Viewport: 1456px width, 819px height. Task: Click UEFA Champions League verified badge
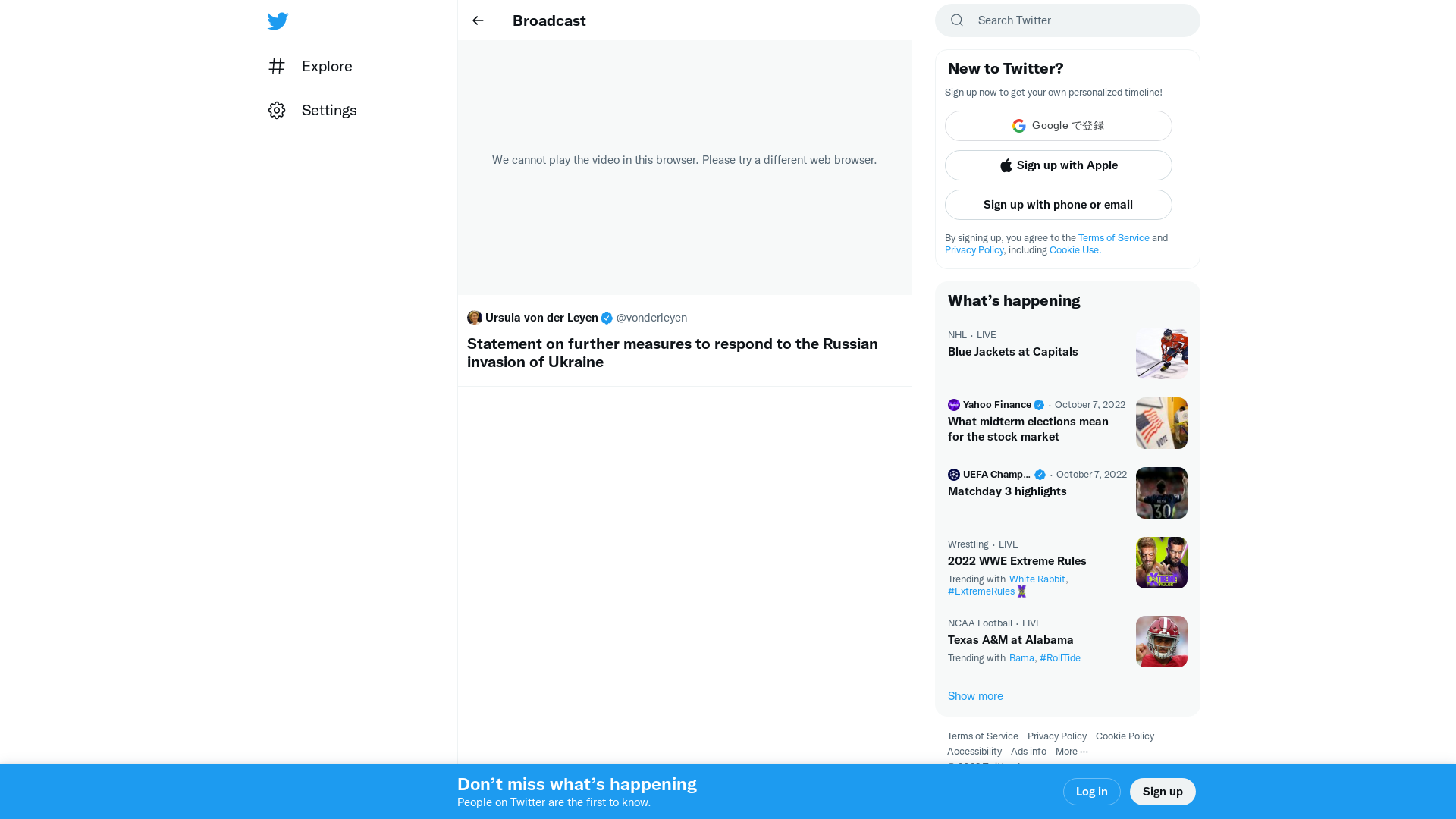tap(1040, 475)
